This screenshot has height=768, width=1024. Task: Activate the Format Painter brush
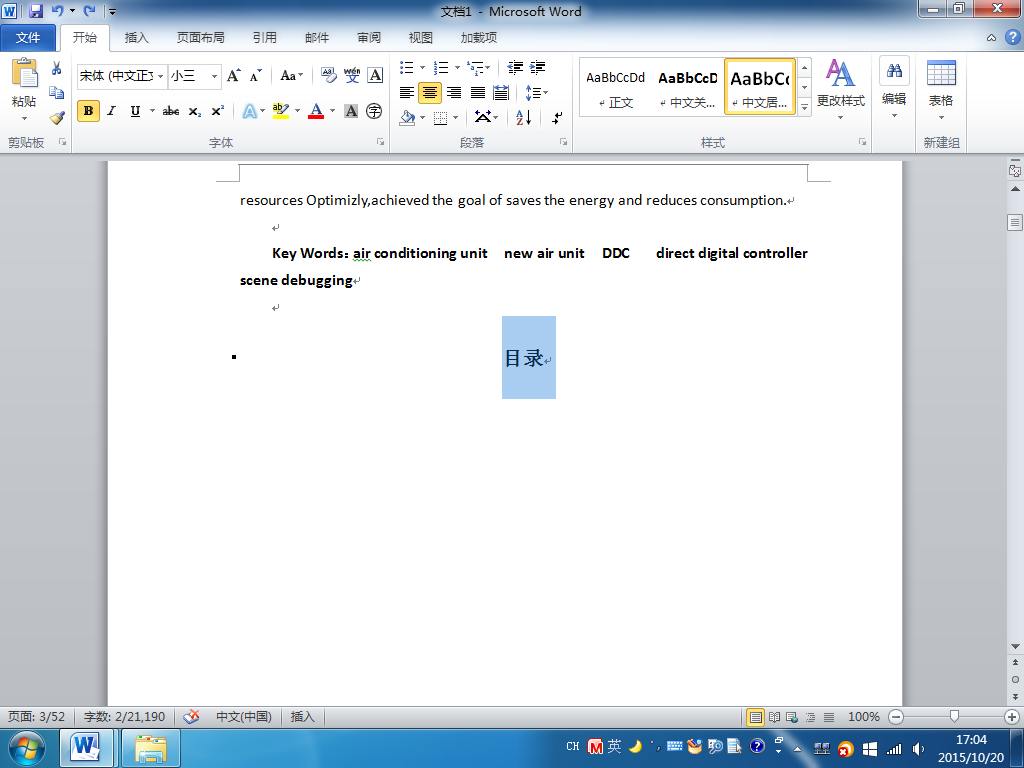(57, 118)
